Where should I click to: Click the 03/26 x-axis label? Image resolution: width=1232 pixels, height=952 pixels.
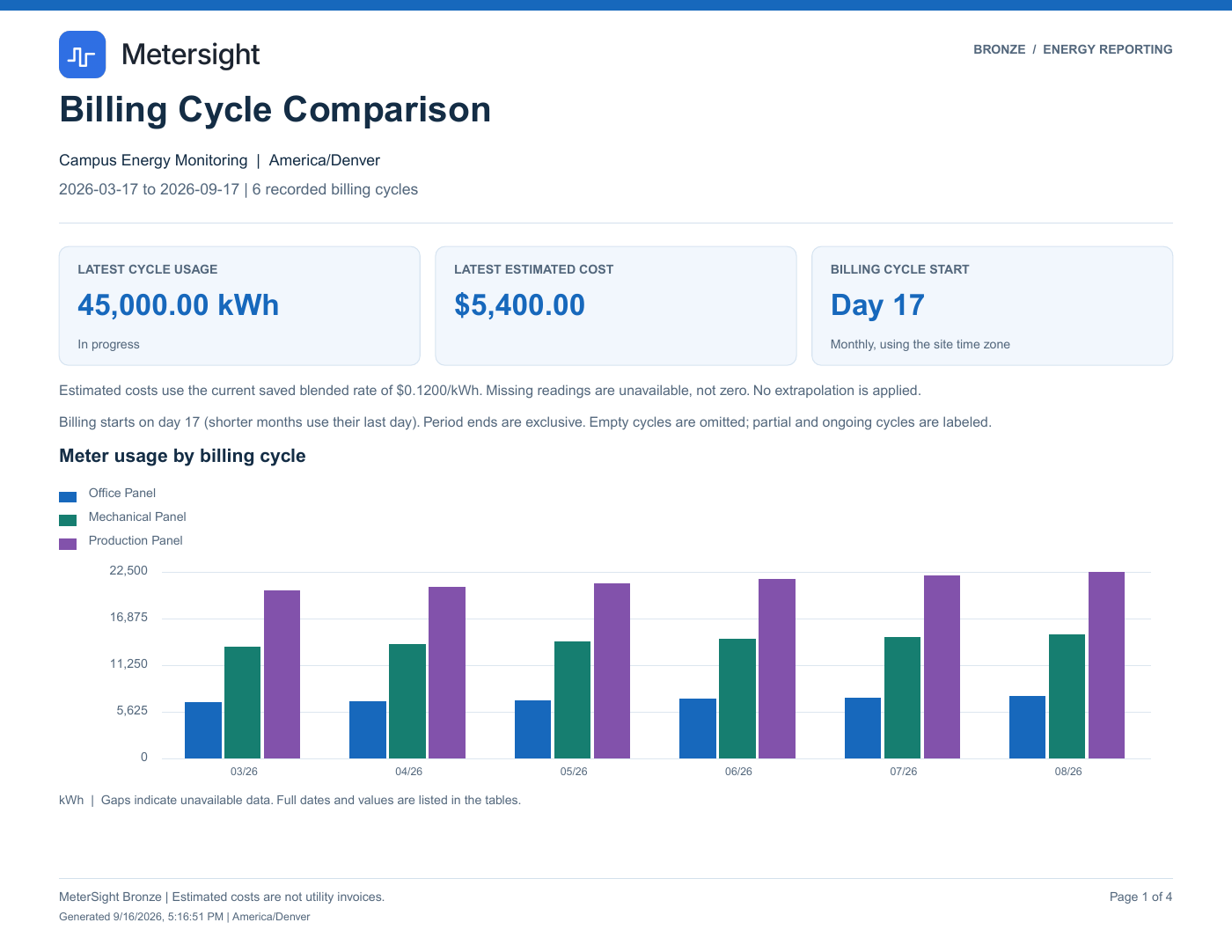point(244,772)
